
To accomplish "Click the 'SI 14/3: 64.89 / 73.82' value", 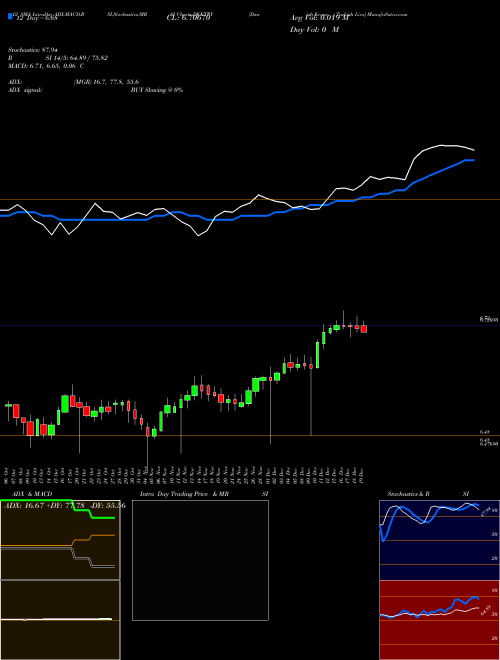I will [77, 58].
